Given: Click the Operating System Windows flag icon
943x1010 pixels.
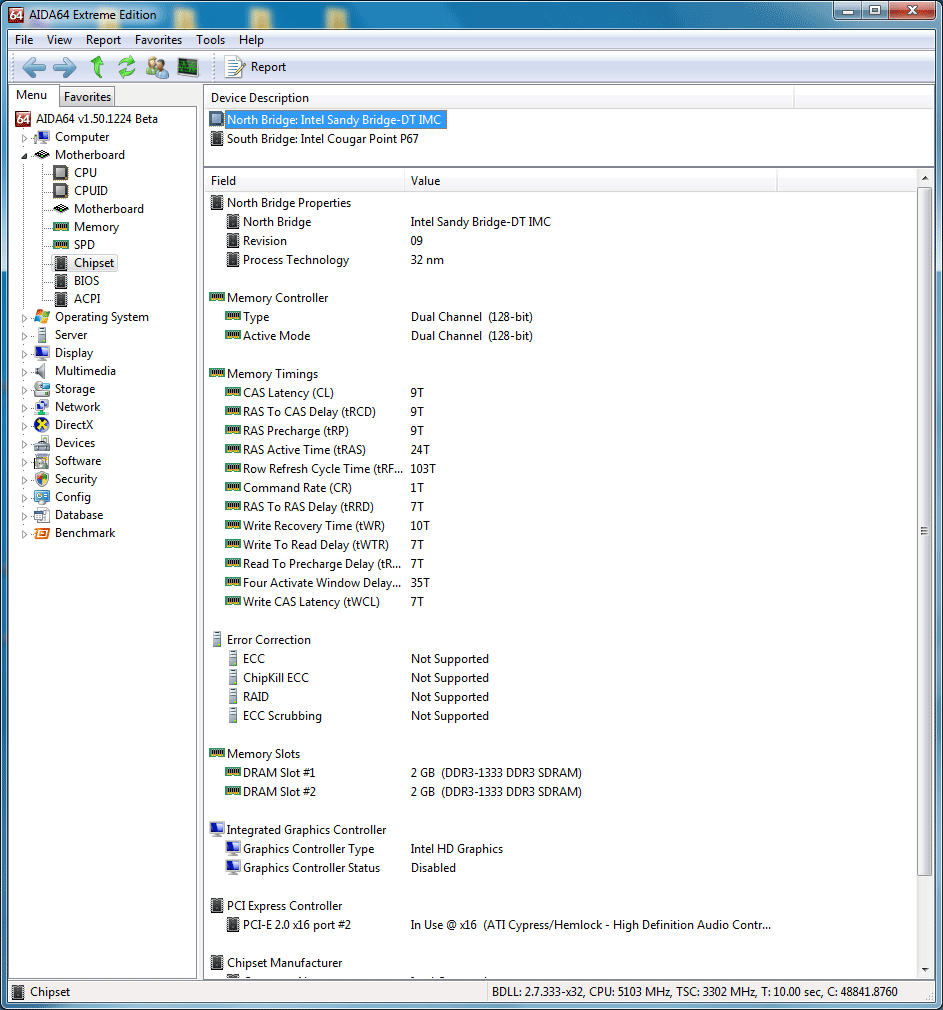Looking at the screenshot, I should [42, 317].
